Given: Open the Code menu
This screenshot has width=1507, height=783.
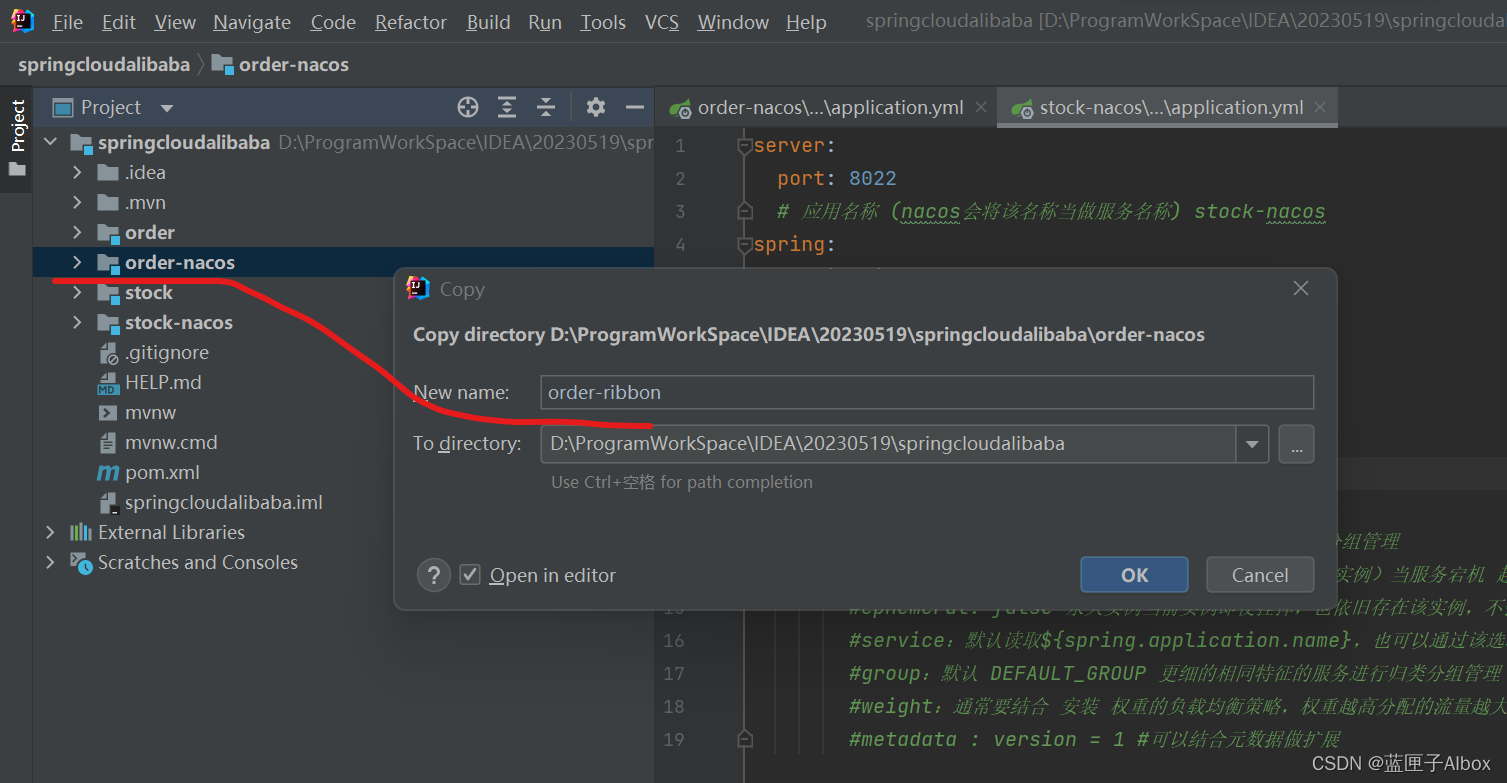Looking at the screenshot, I should pos(333,22).
